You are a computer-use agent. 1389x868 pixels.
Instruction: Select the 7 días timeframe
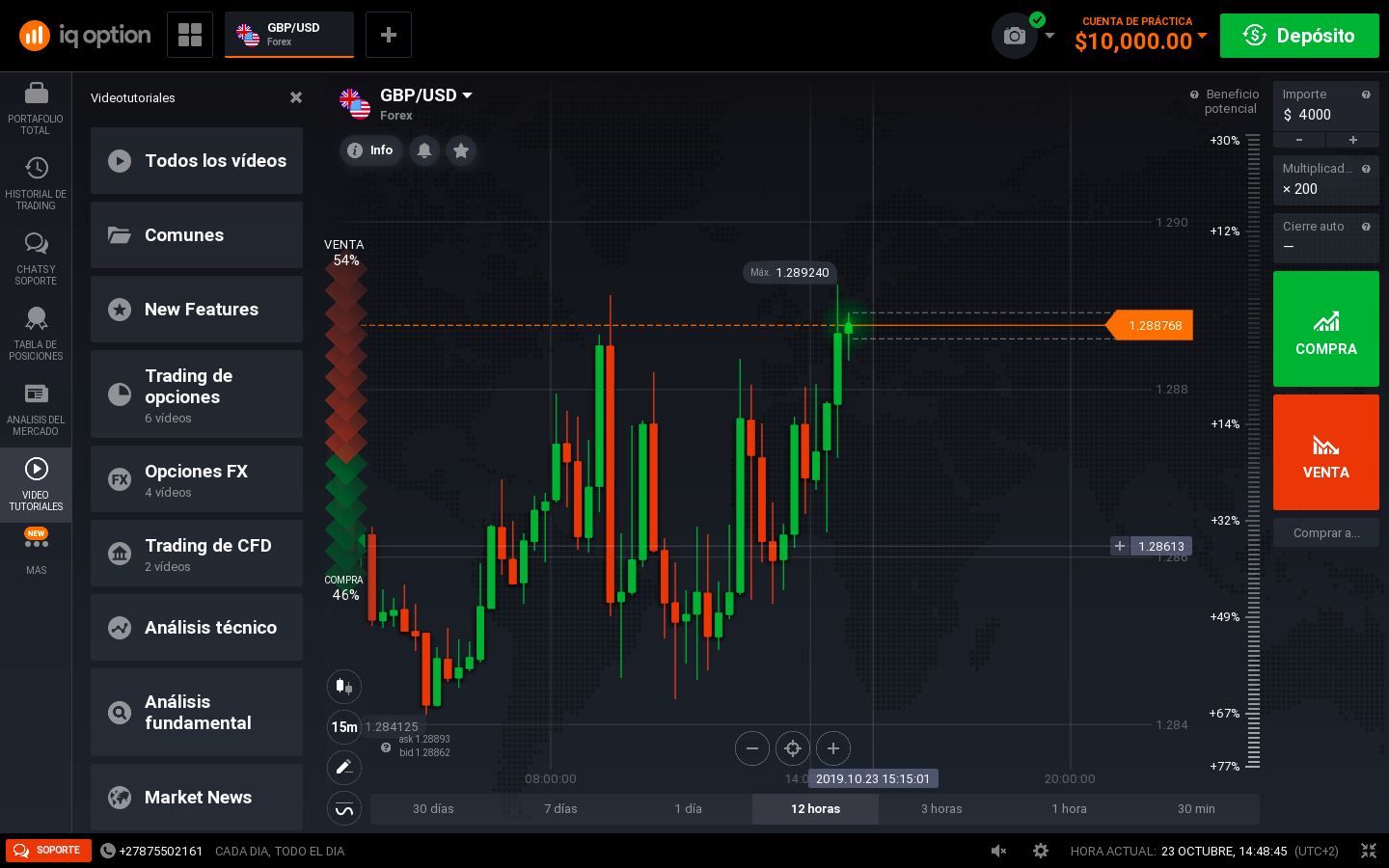560,809
